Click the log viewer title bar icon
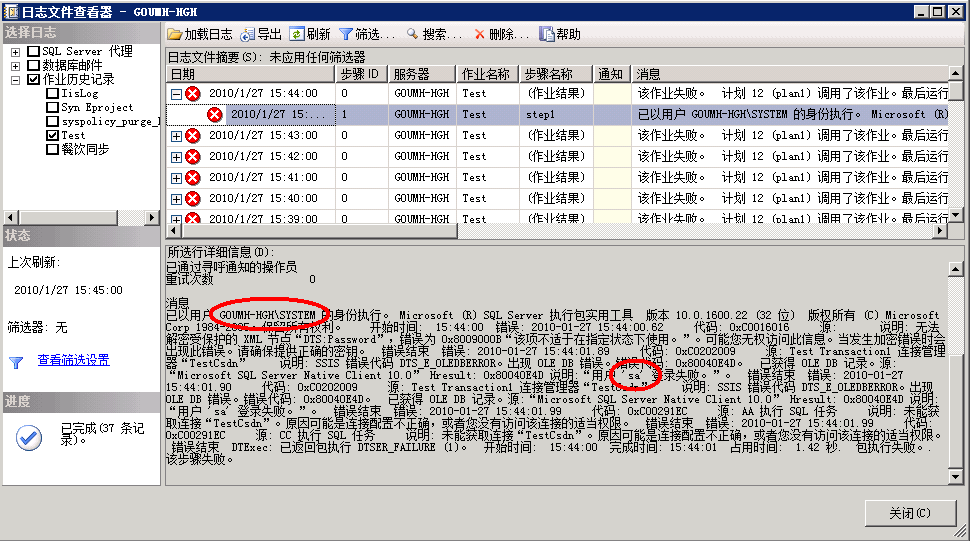This screenshot has width=970, height=541. [11, 11]
